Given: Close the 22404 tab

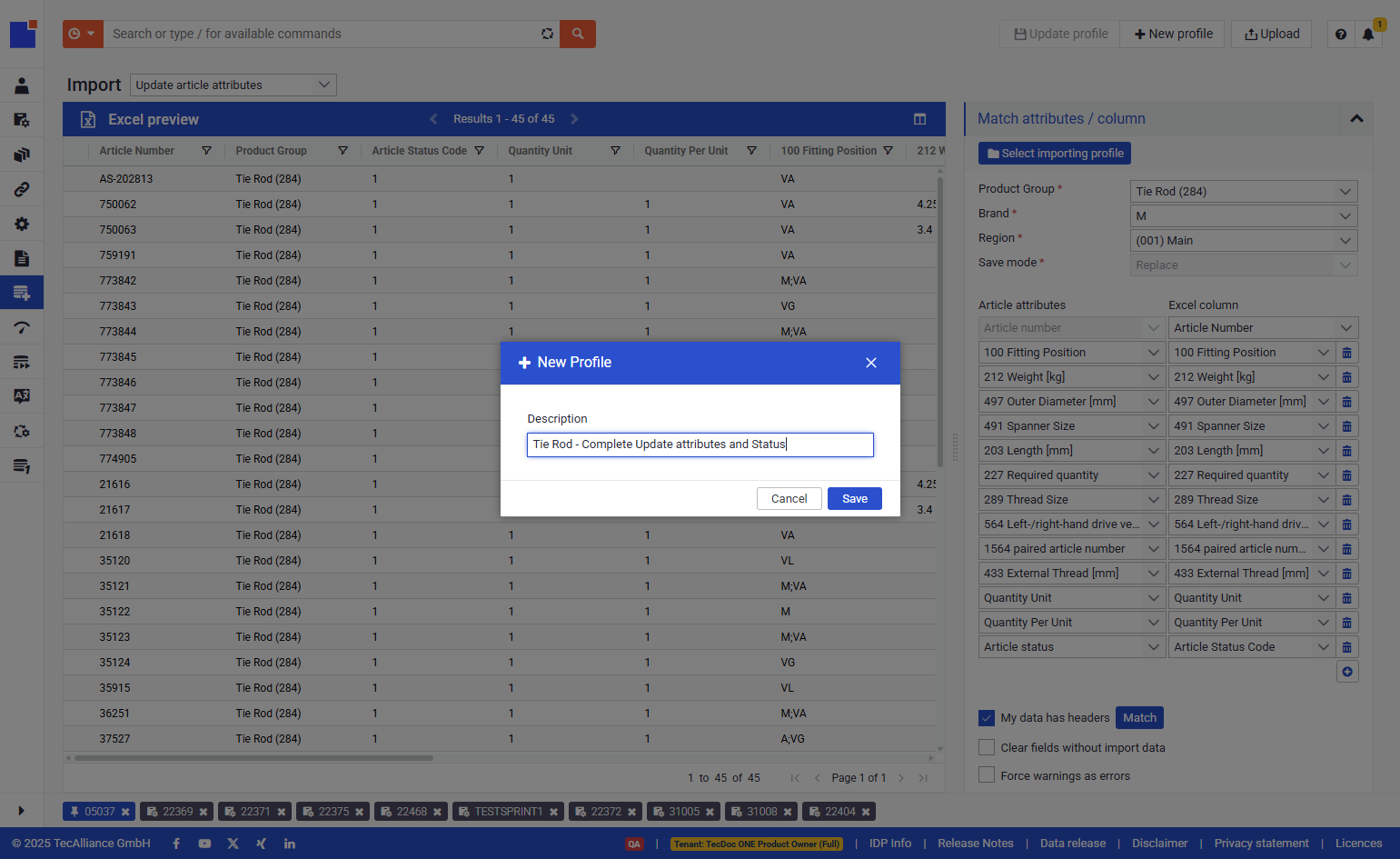Looking at the screenshot, I should tap(866, 812).
